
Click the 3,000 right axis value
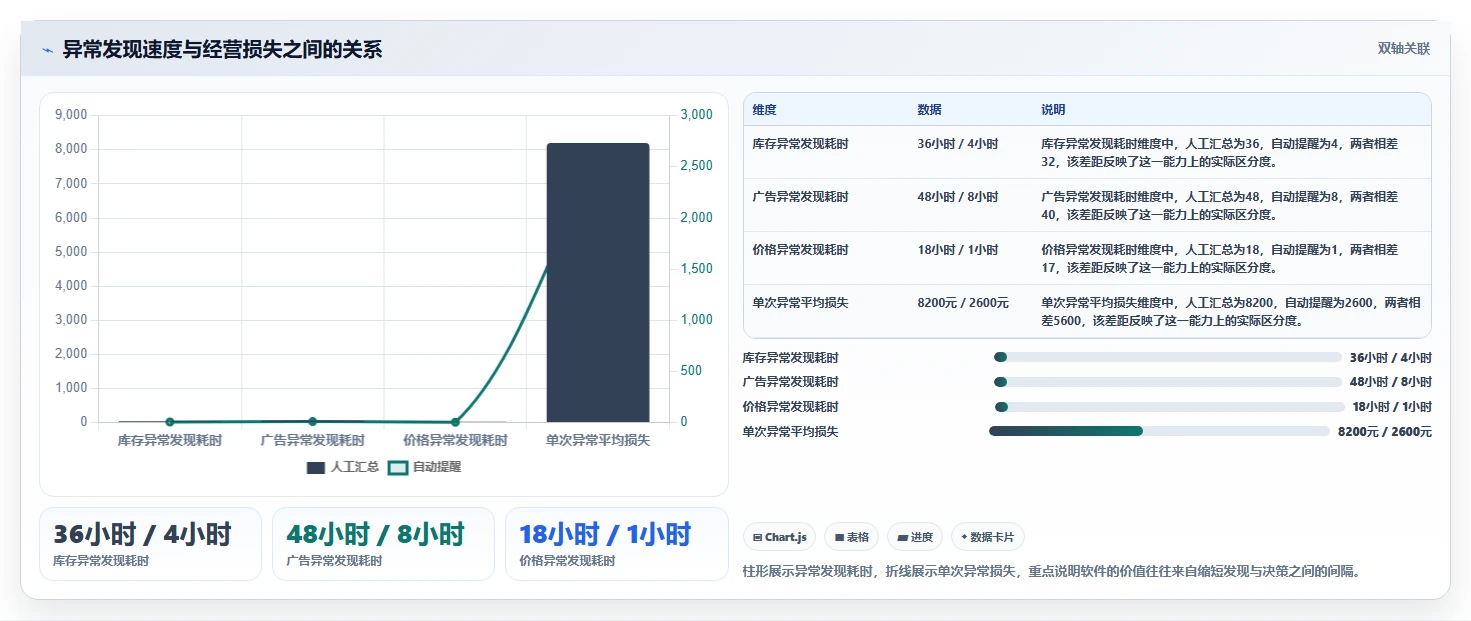coord(697,115)
